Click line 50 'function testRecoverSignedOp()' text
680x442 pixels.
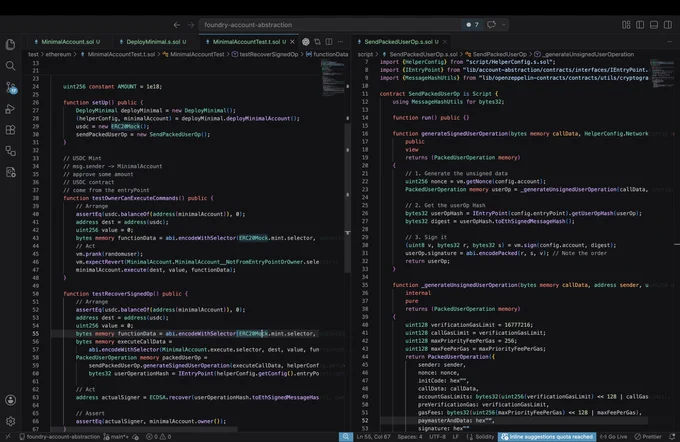point(111,294)
